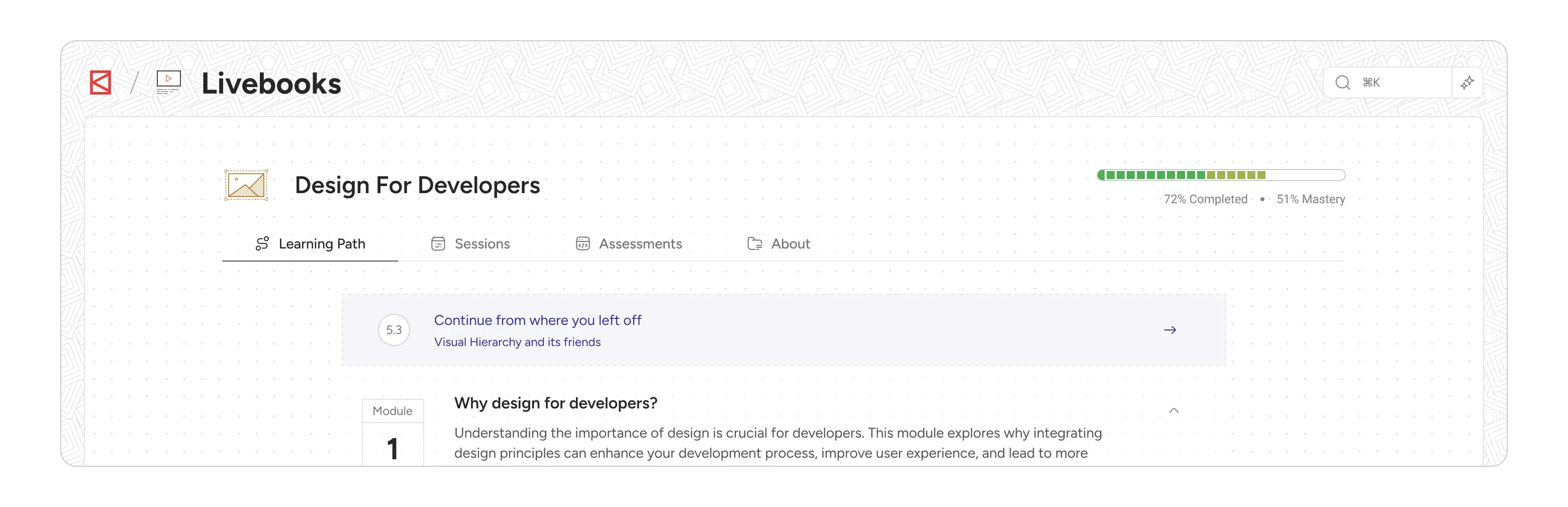This screenshot has height=507, width=1568.
Task: Select the About tab
Action: tap(778, 244)
